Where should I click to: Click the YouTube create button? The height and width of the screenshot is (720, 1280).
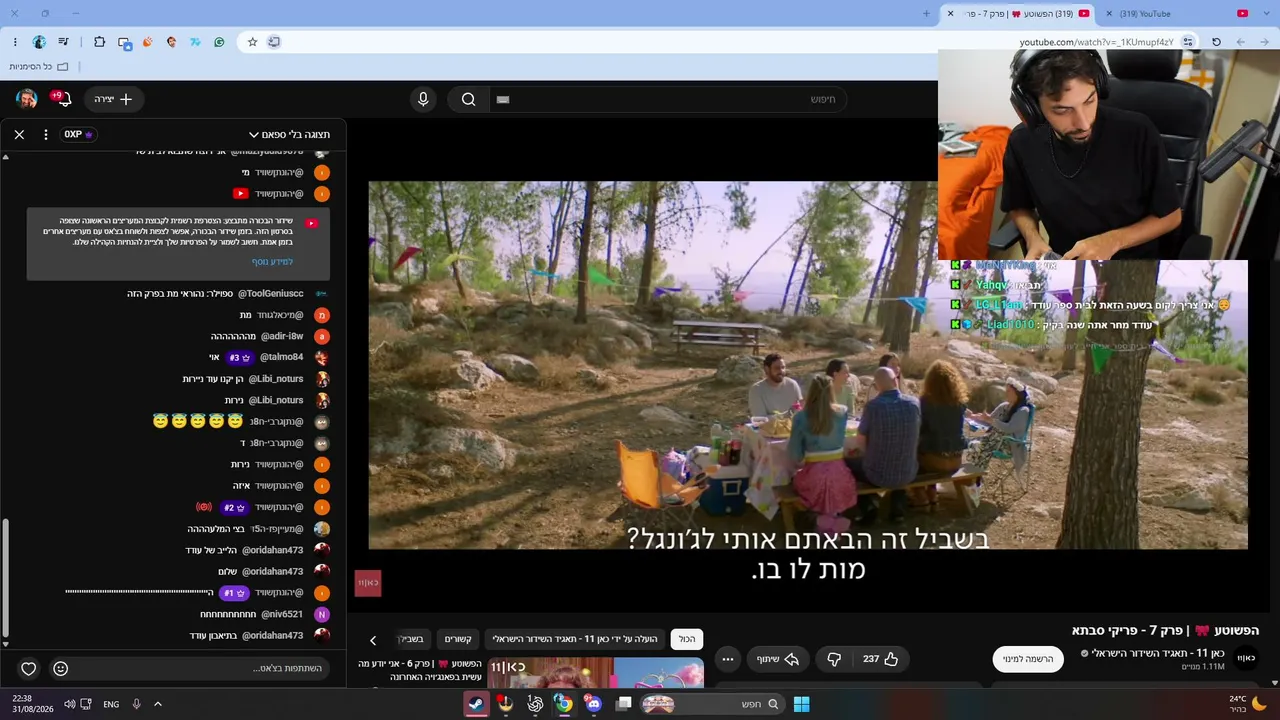click(114, 99)
